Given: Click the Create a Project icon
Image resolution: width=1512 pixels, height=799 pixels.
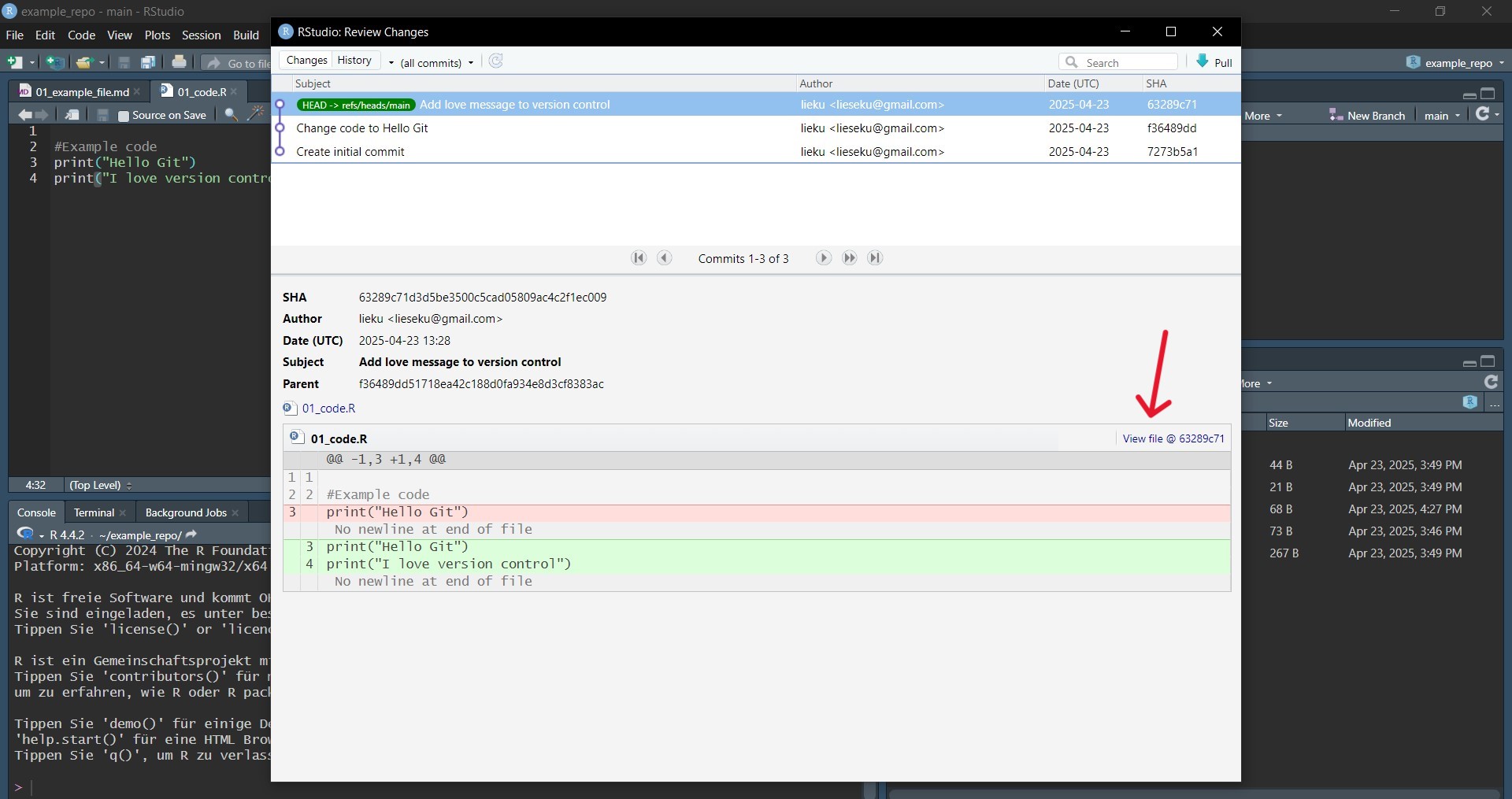Looking at the screenshot, I should pos(55,62).
